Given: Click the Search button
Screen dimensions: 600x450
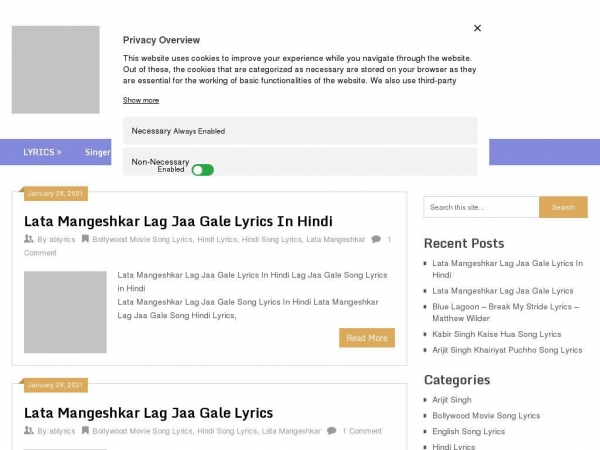Looking at the screenshot, I should click(x=563, y=207).
